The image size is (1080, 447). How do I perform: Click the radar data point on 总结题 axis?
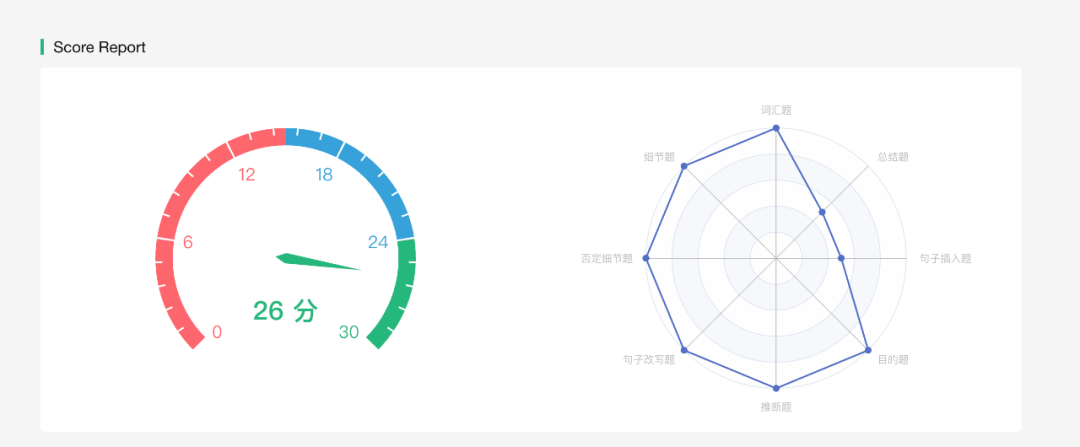pyautogui.click(x=822, y=212)
